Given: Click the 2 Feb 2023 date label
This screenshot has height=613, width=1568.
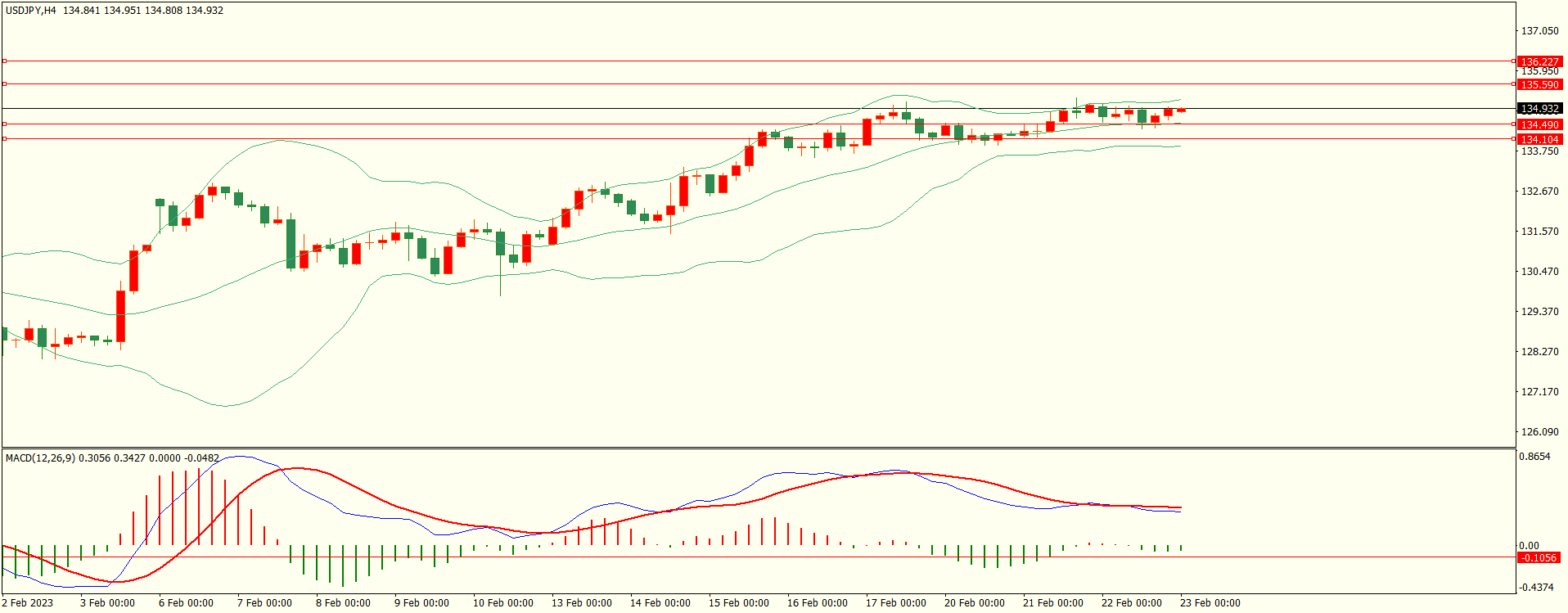Looking at the screenshot, I should pos(27,603).
